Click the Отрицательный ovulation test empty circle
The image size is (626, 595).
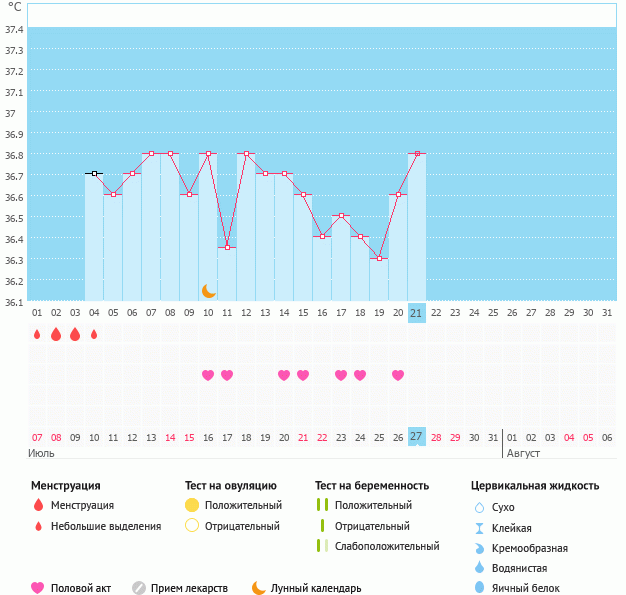pyautogui.click(x=192, y=525)
